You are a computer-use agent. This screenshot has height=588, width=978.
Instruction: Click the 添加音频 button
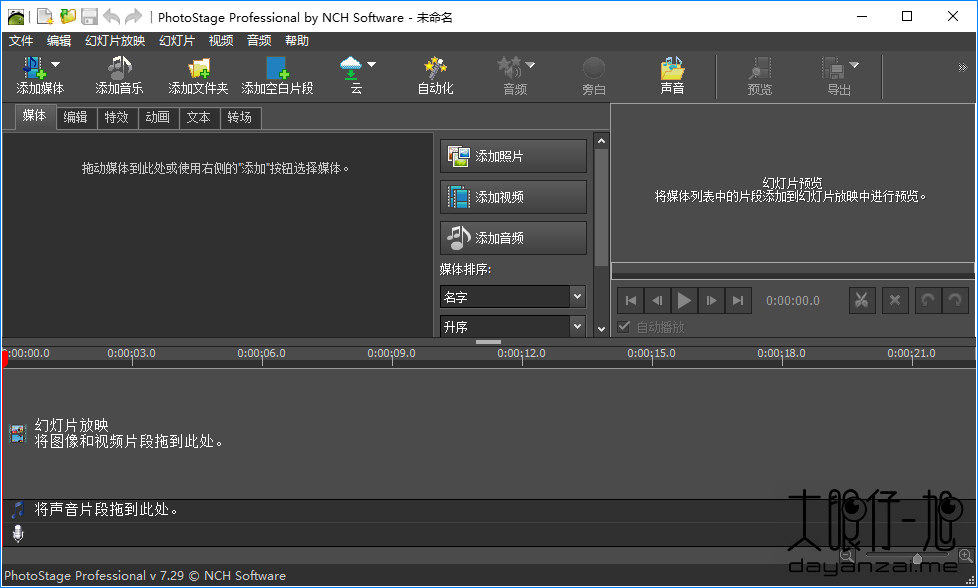[x=513, y=238]
